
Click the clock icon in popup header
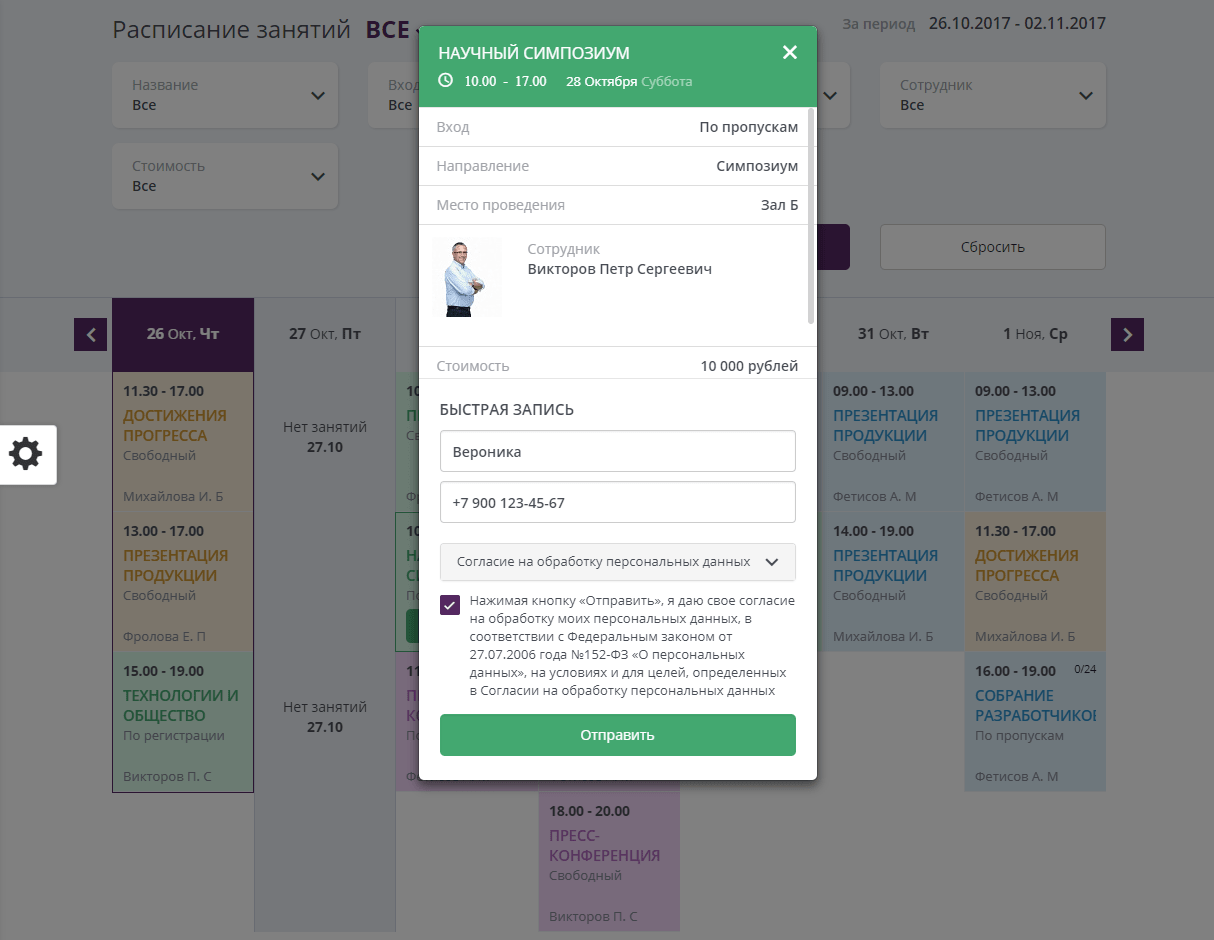(x=446, y=80)
